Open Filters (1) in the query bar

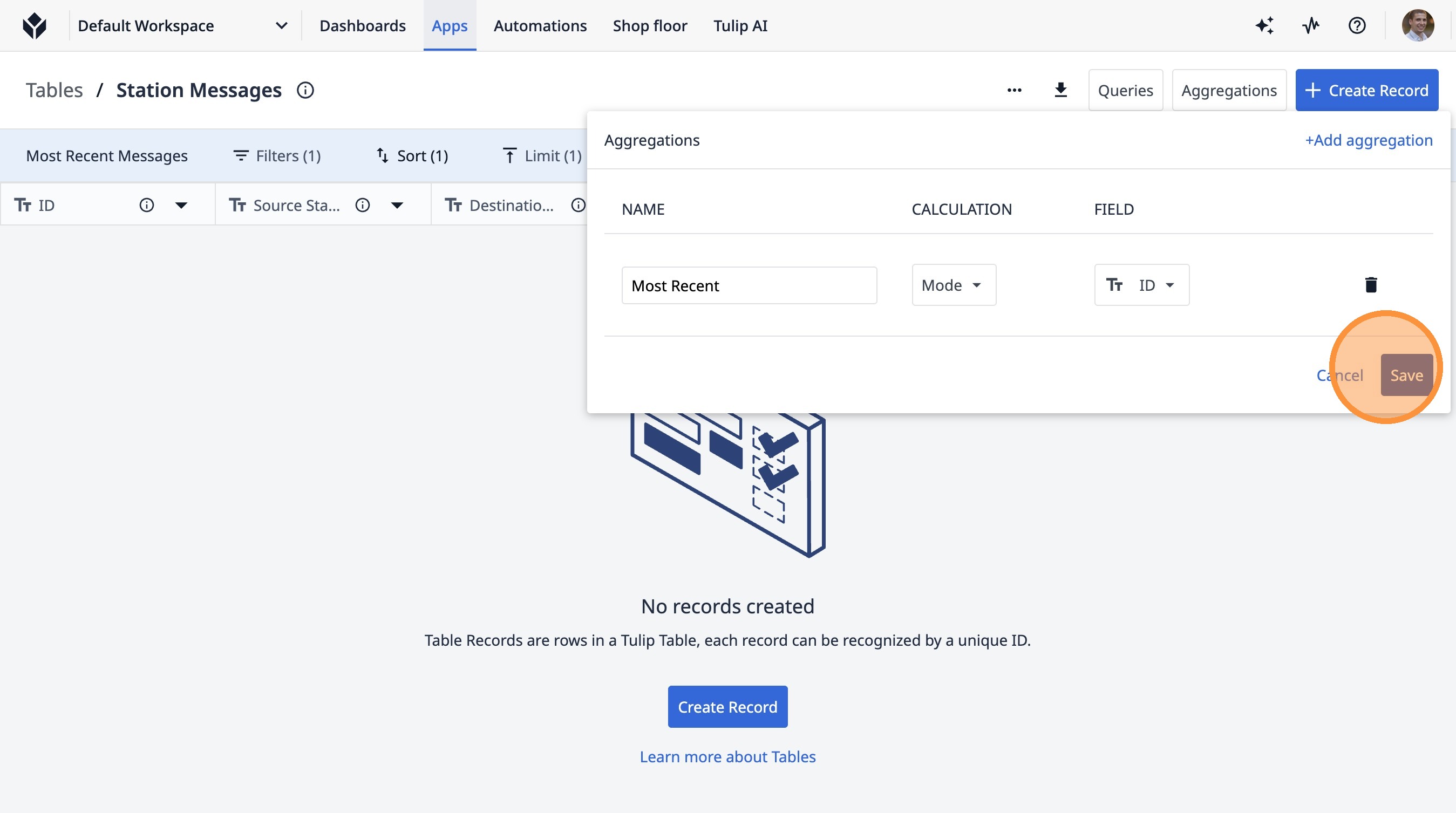[277, 156]
